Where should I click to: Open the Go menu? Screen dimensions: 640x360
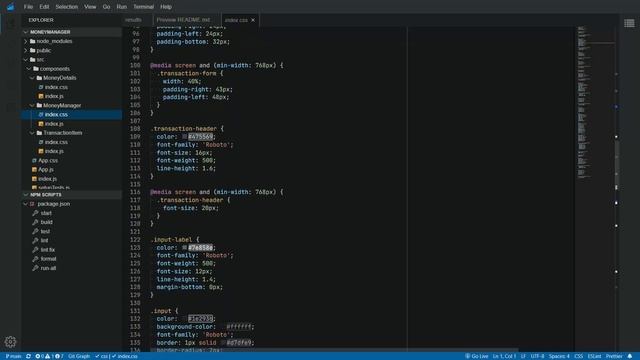pyautogui.click(x=106, y=7)
